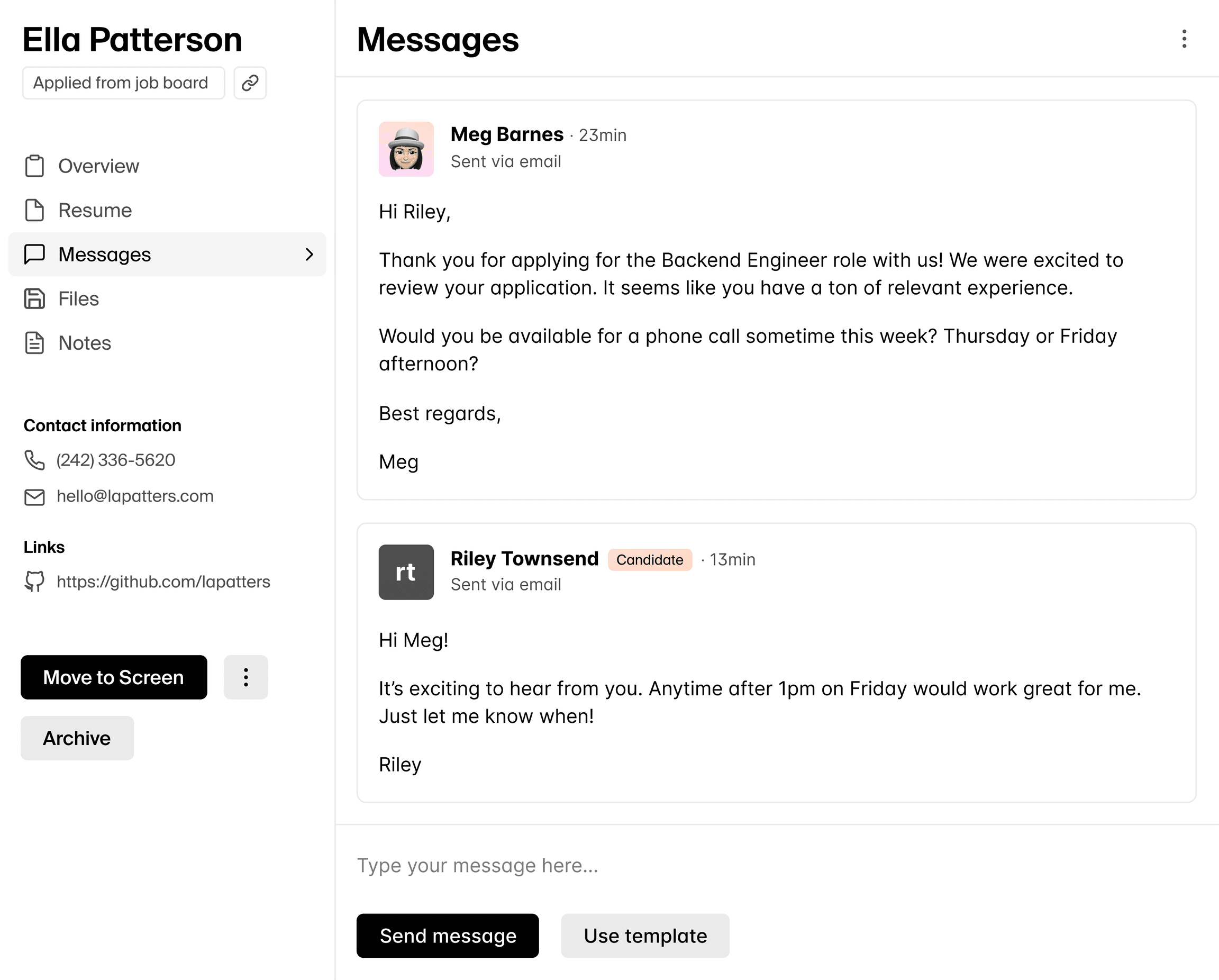
Task: Open Notes via its icon
Action: coord(34,343)
